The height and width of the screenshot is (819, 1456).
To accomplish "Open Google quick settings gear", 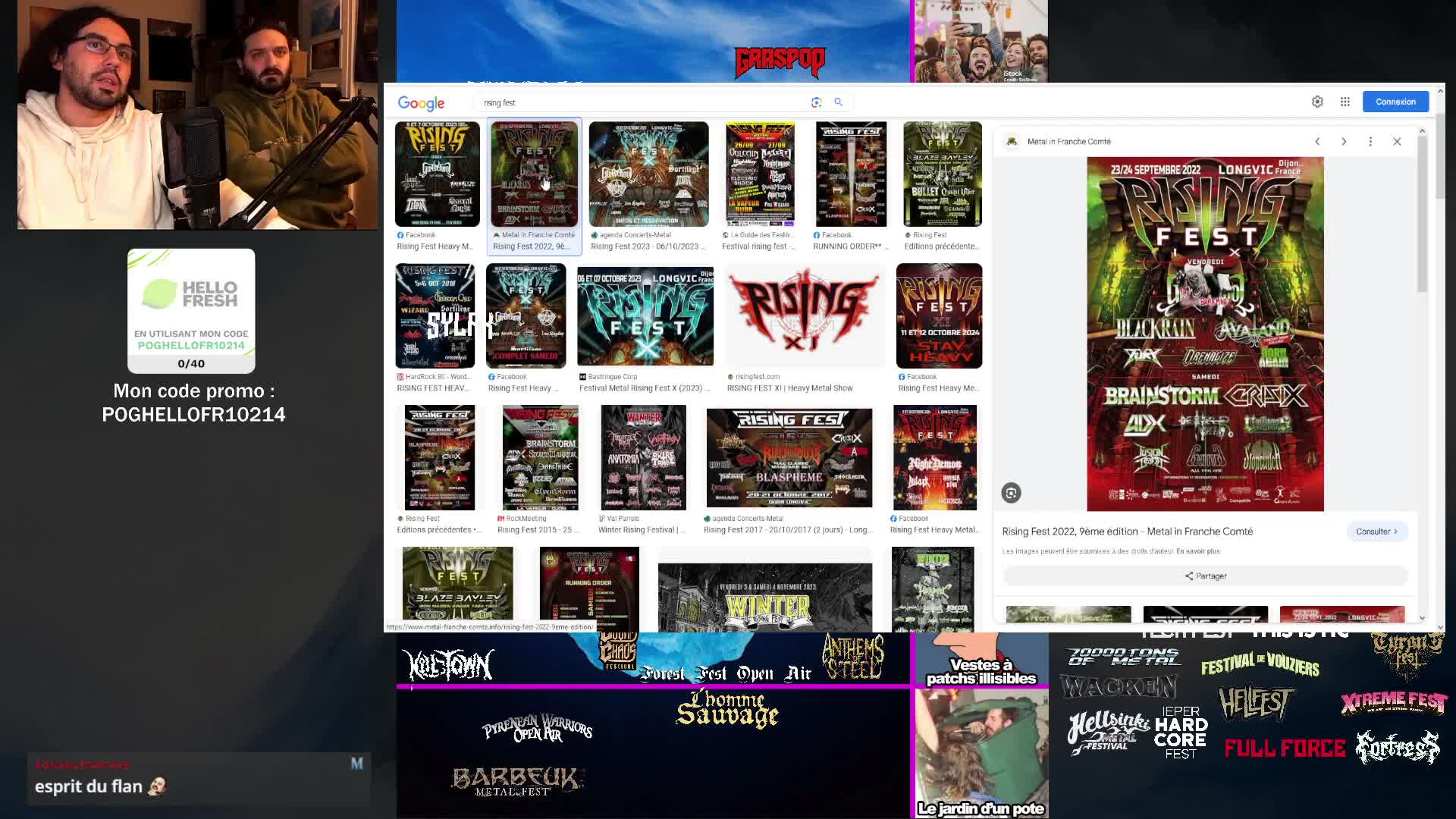I will [1317, 102].
